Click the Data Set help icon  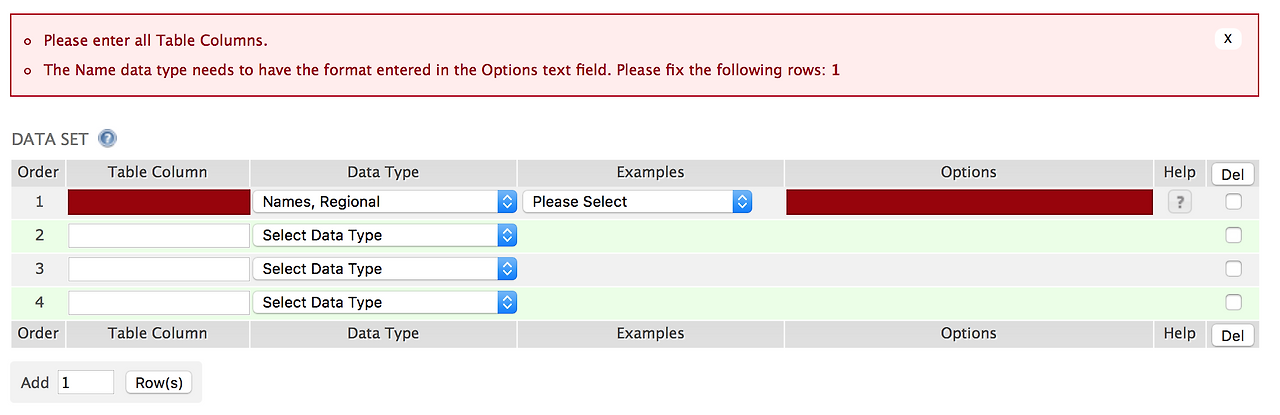pyautogui.click(x=108, y=139)
